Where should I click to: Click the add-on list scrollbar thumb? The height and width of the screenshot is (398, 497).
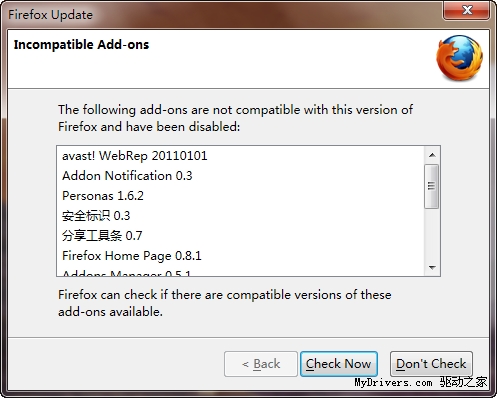tap(432, 186)
